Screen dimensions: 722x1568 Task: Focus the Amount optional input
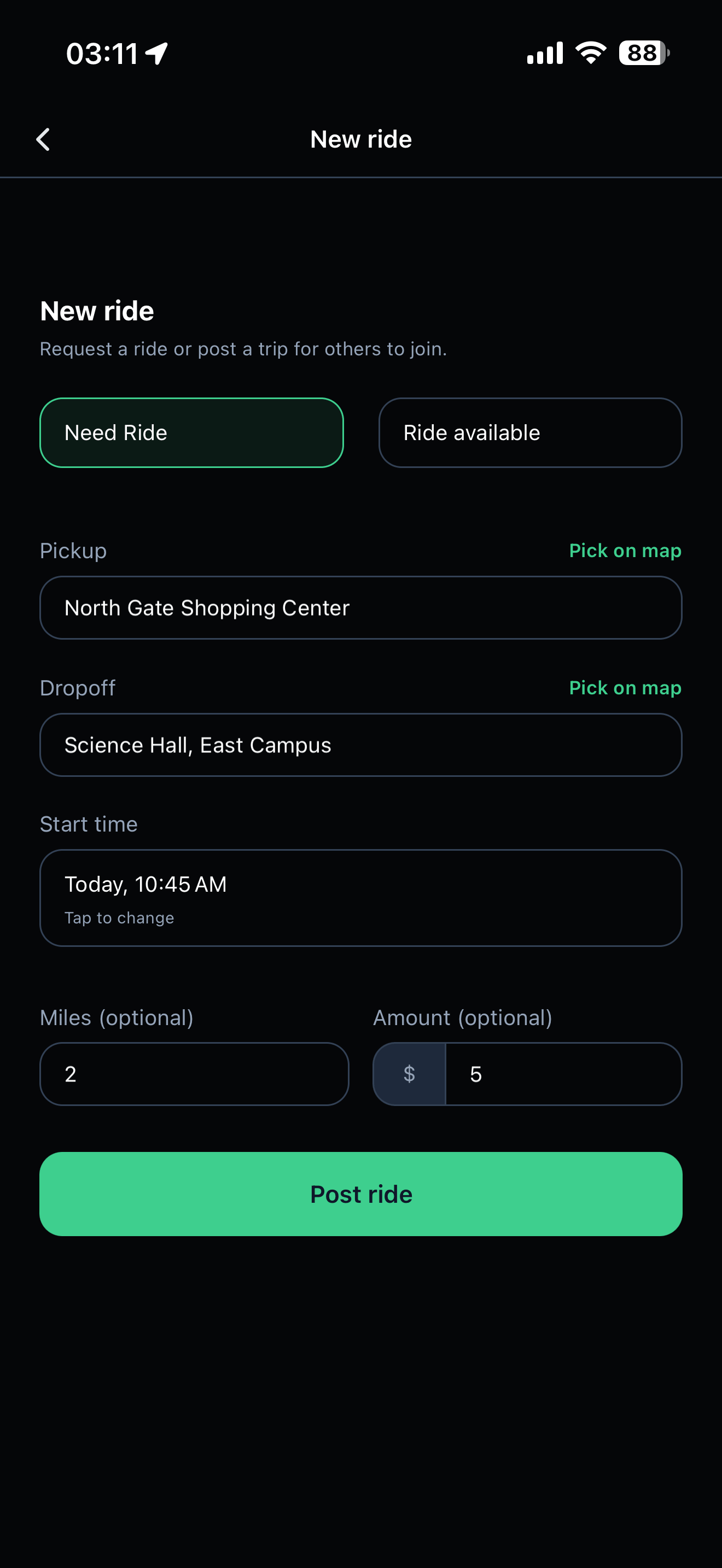tap(562, 1074)
